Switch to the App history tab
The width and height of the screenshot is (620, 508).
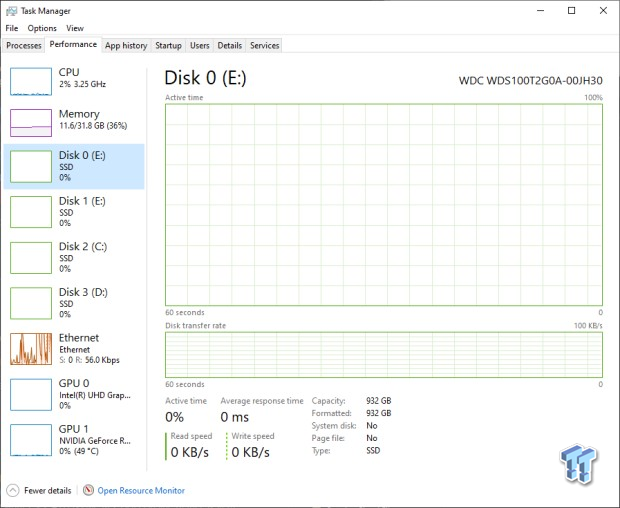tap(126, 45)
